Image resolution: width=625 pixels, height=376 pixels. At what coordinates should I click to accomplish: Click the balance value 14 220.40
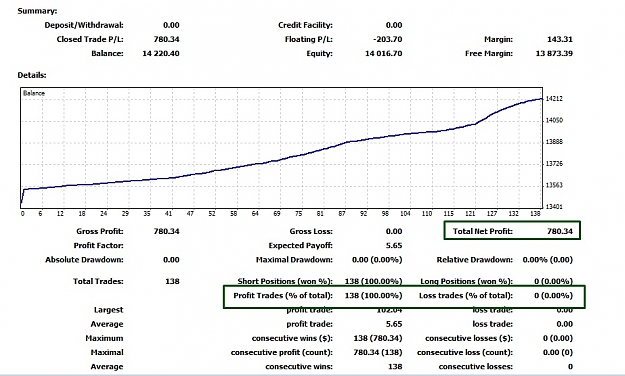[161, 53]
